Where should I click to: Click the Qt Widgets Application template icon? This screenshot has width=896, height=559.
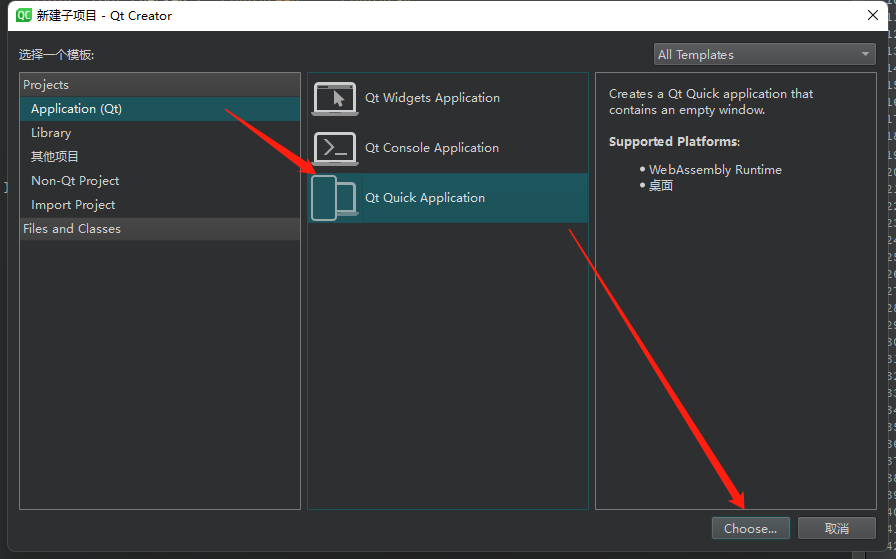tap(335, 98)
